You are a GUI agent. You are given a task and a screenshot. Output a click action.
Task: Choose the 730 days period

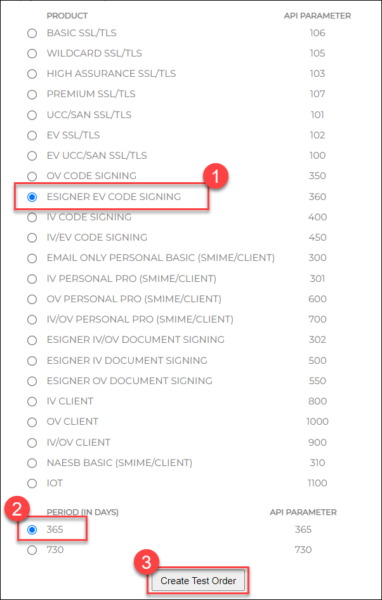click(x=32, y=550)
